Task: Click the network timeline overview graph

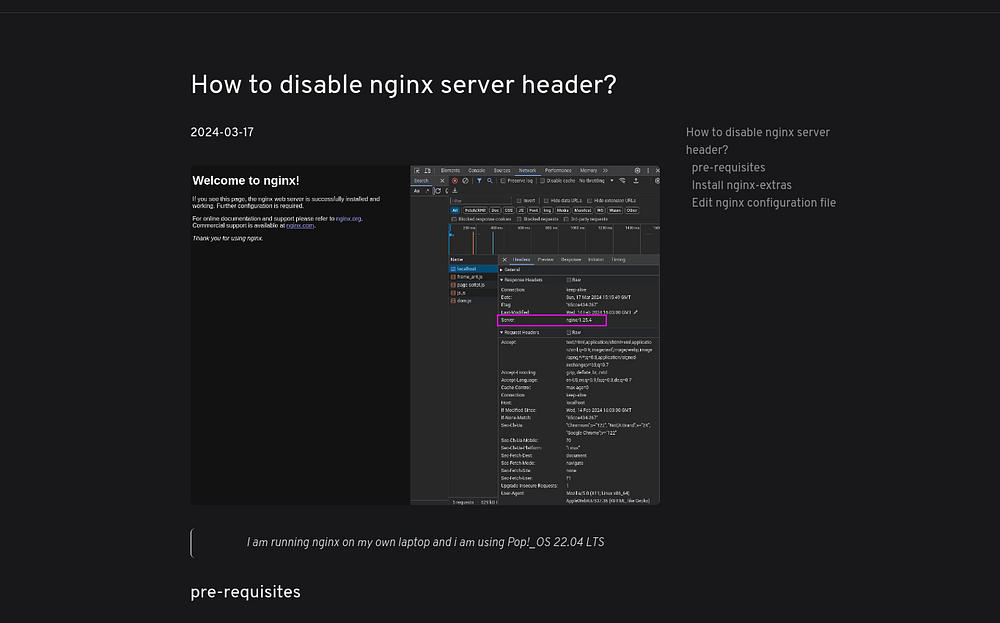Action: (554, 240)
